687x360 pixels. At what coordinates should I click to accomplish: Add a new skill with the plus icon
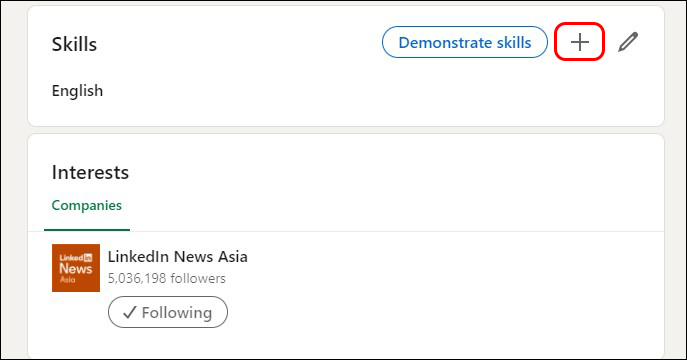tap(580, 42)
